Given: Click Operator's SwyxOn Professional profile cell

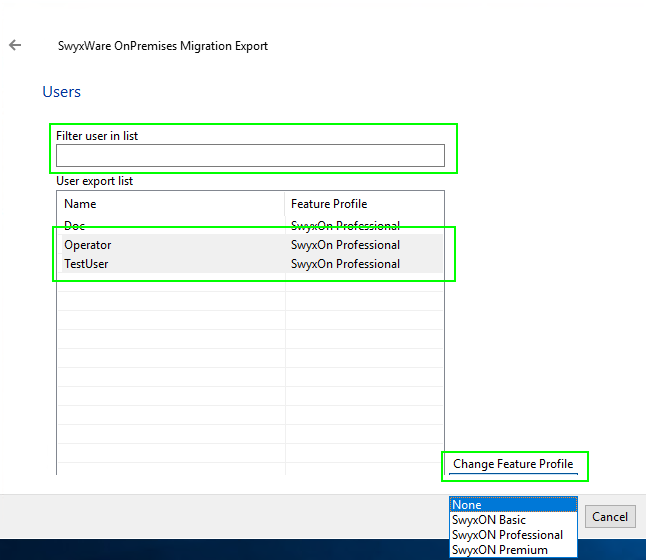Looking at the screenshot, I should coord(345,245).
